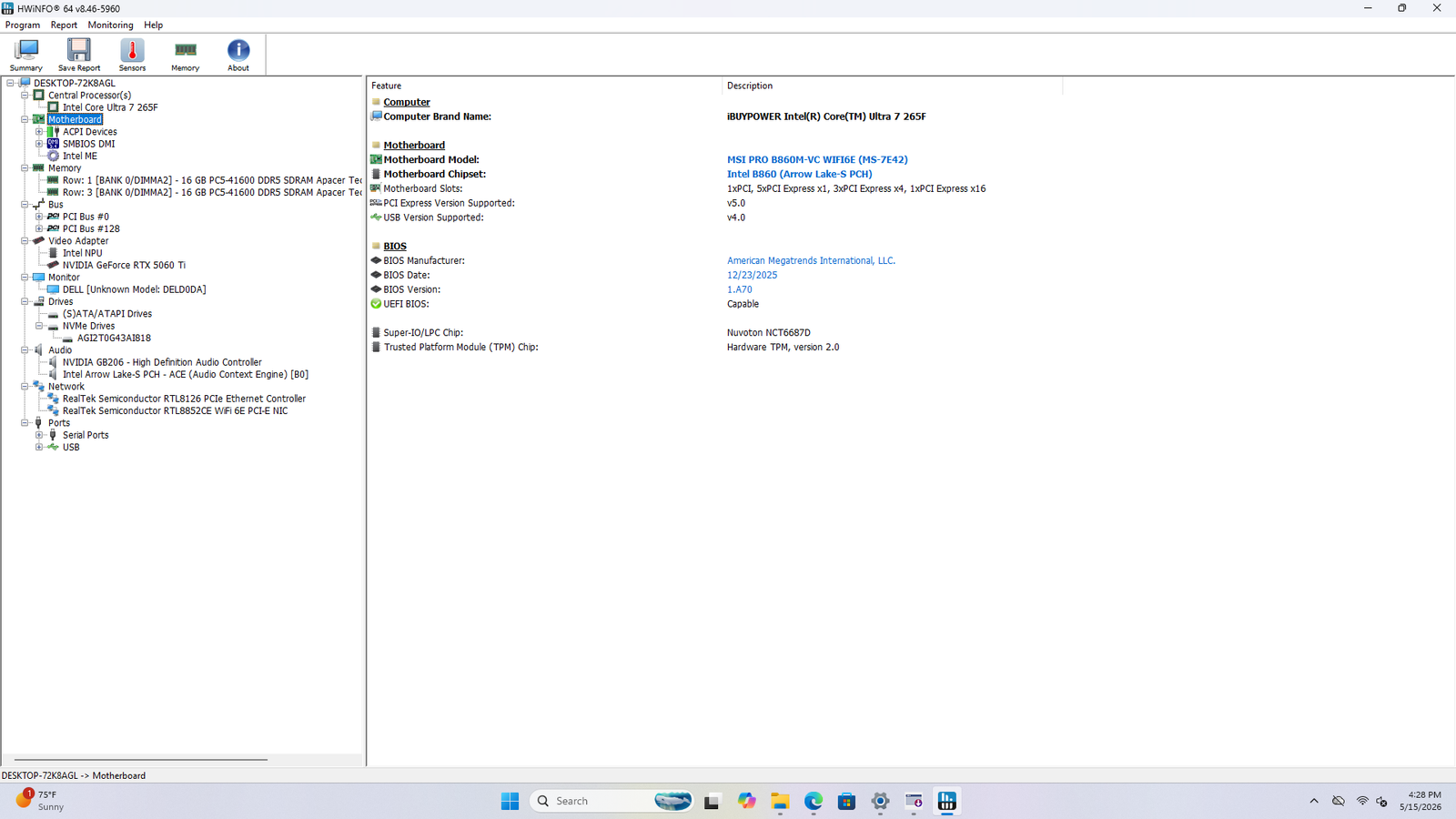Launch Microsoft Edge from the taskbar

point(814,801)
